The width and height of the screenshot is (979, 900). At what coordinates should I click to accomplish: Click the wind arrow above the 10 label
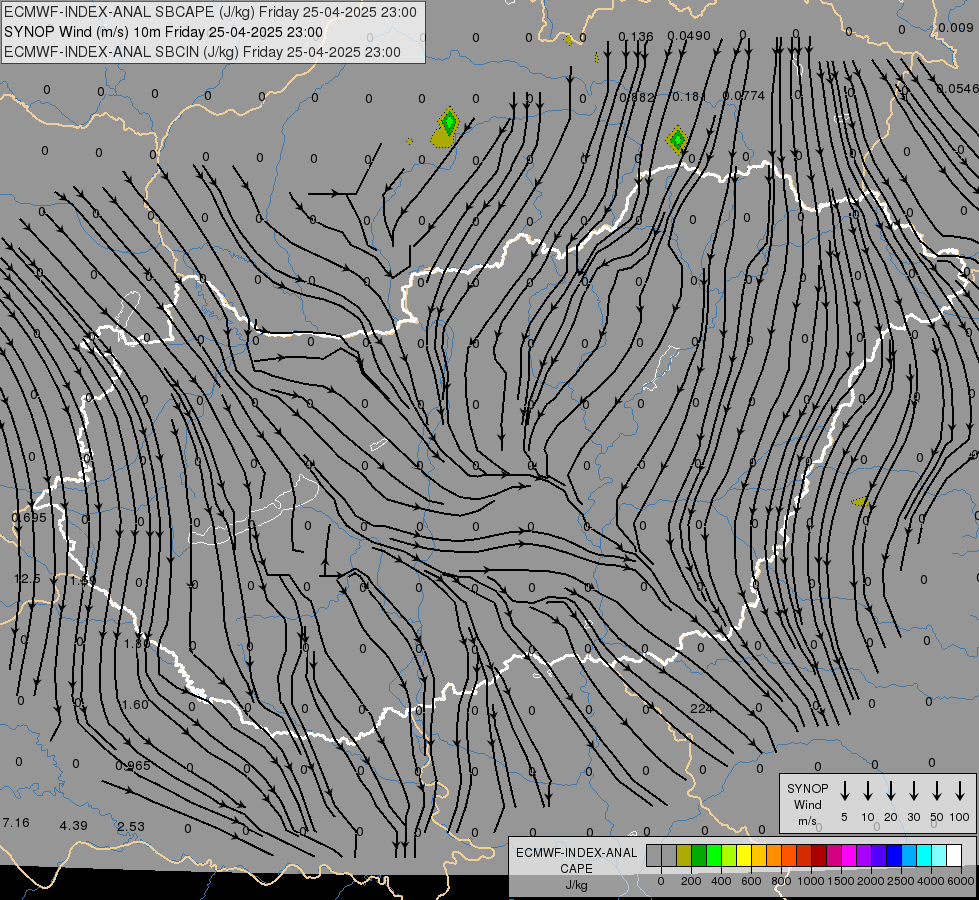[x=867, y=791]
